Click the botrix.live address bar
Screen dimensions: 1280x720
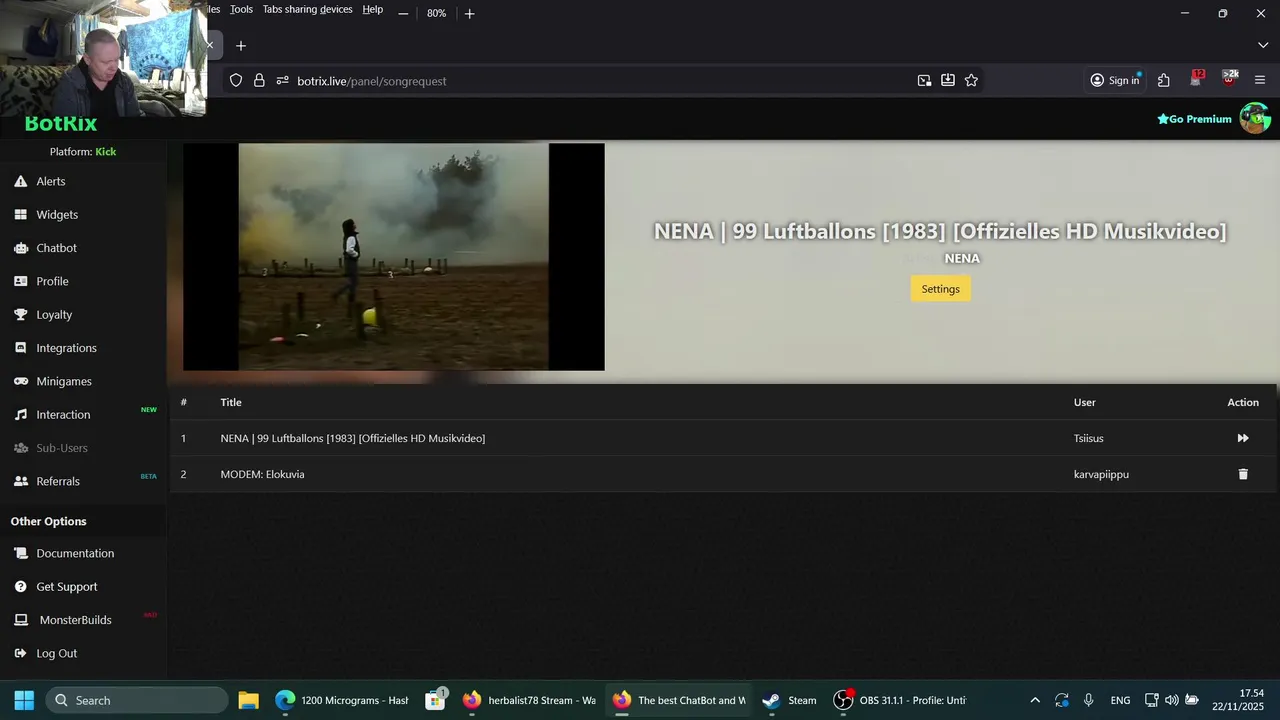[x=600, y=81]
